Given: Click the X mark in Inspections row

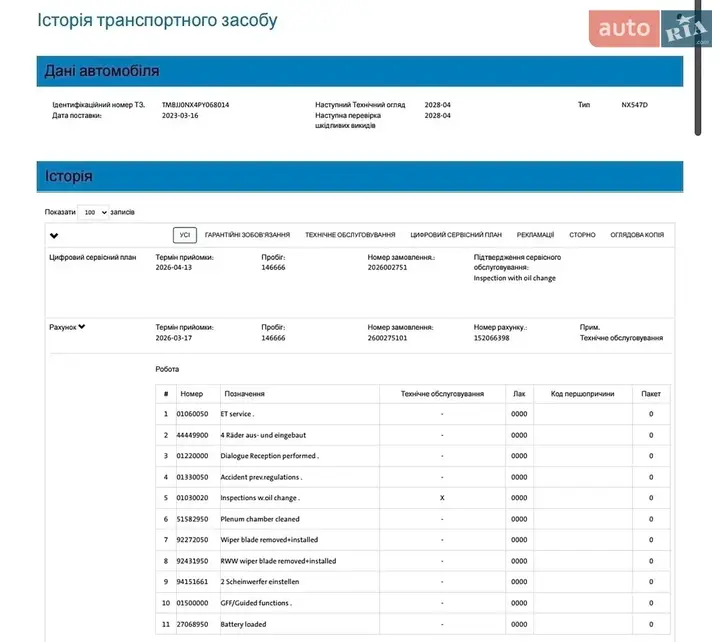Looking at the screenshot, I should [x=442, y=498].
